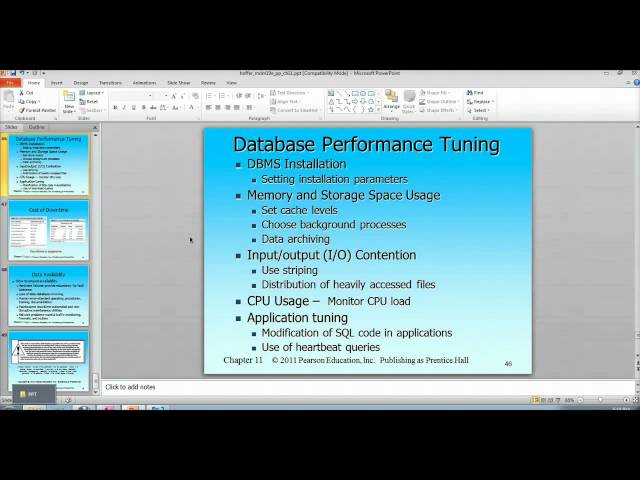Open the Replace button
The image size is (640, 480).
480,102
